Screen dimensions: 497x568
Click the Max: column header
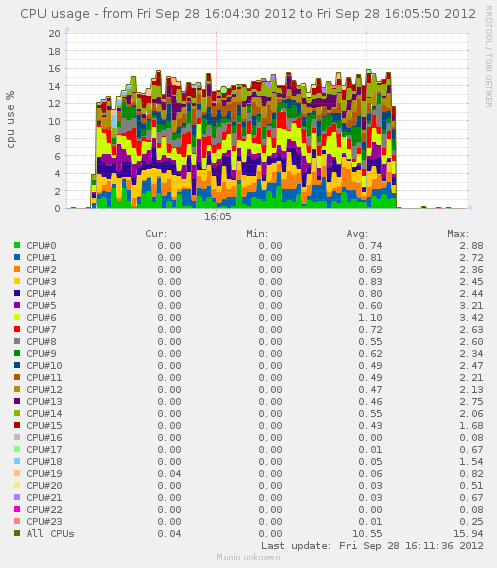tap(458, 234)
